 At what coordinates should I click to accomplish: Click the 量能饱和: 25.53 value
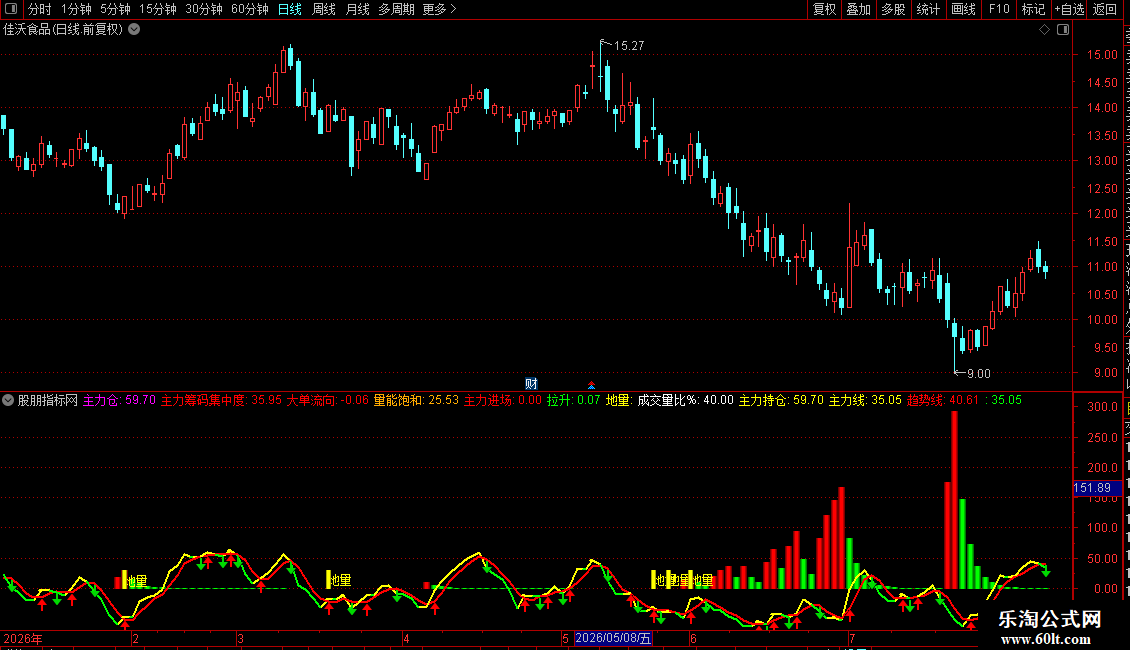pos(416,400)
